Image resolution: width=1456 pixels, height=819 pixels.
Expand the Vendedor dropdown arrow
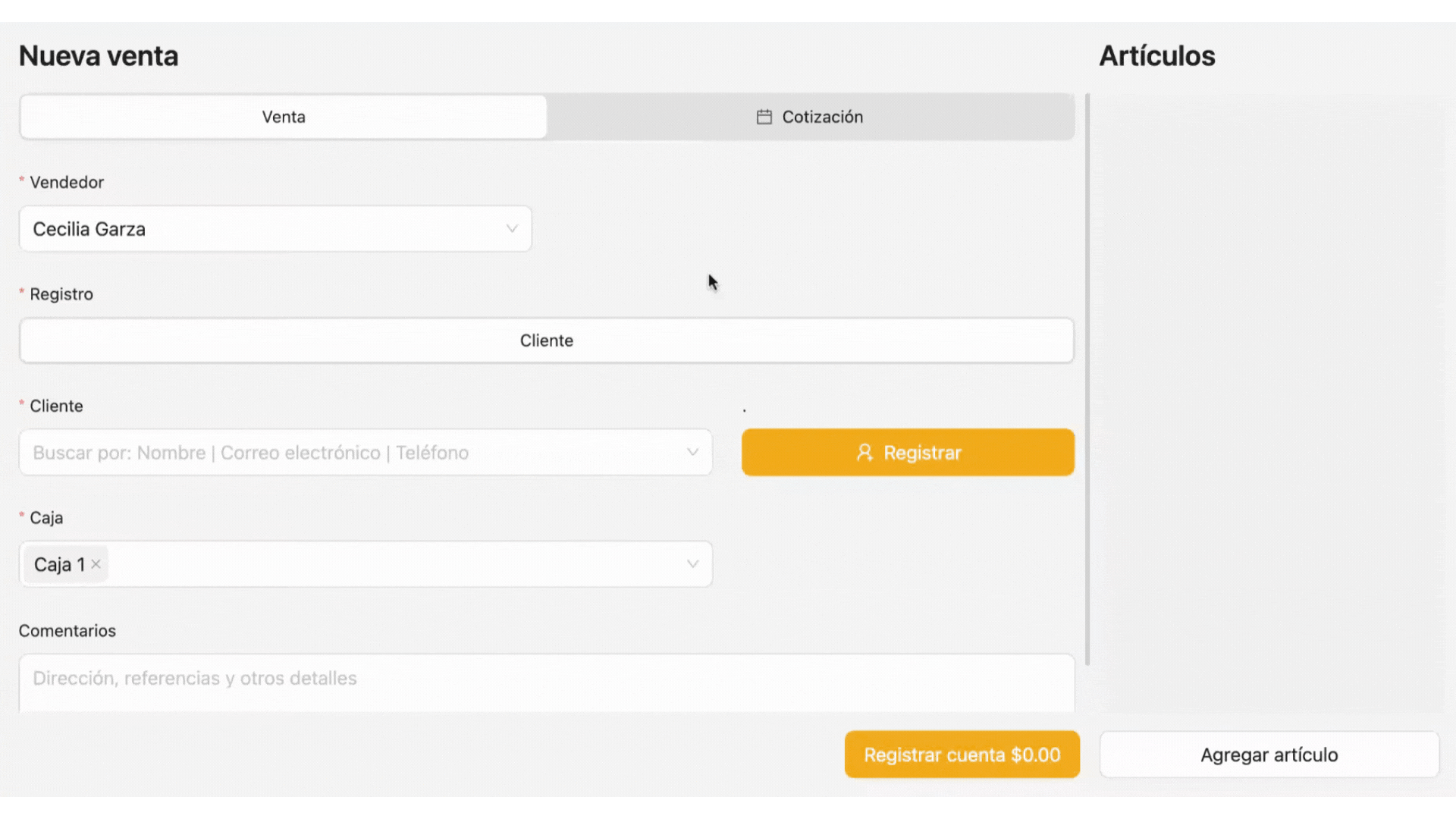pyautogui.click(x=512, y=229)
